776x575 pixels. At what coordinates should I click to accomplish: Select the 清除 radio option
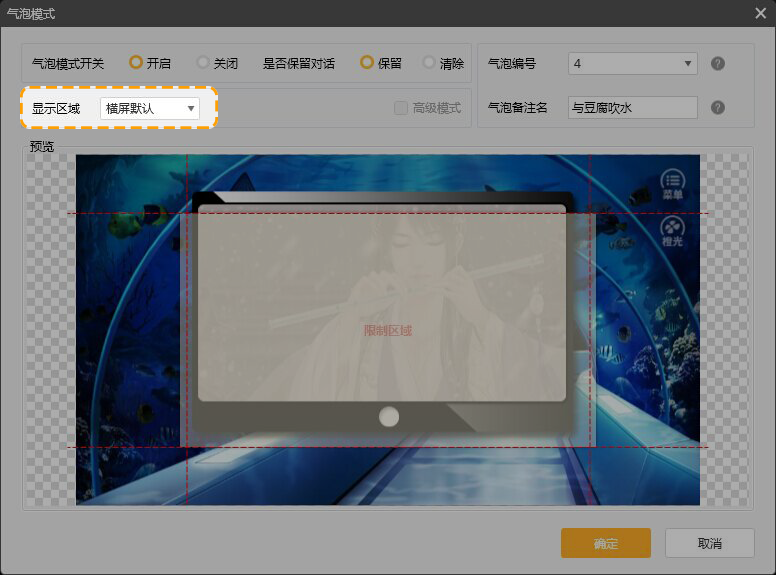coord(429,62)
